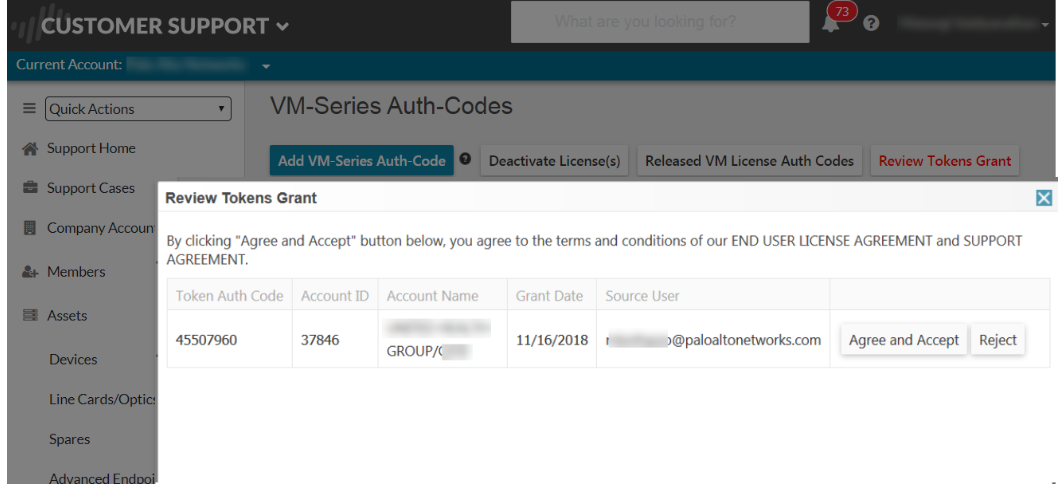The image size is (1062, 485).
Task: Click the Company Account building icon
Action: click(30, 228)
